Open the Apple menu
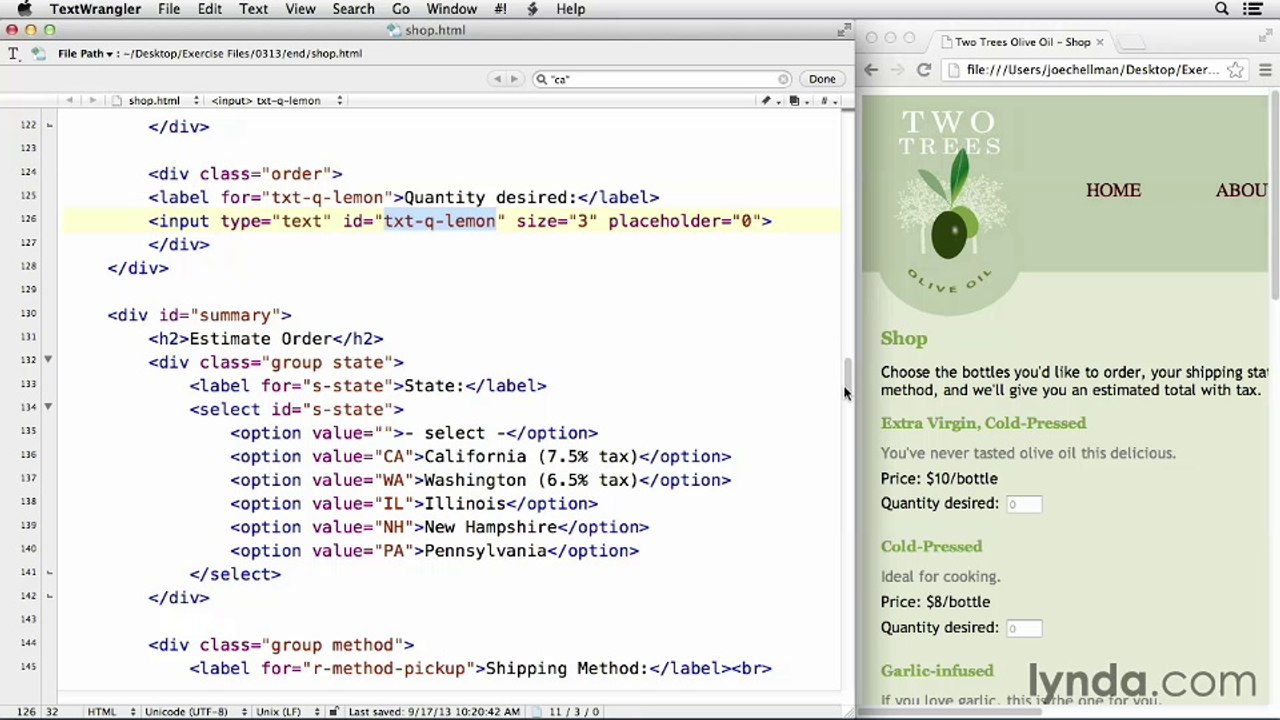Viewport: 1280px width, 720px height. click(24, 9)
